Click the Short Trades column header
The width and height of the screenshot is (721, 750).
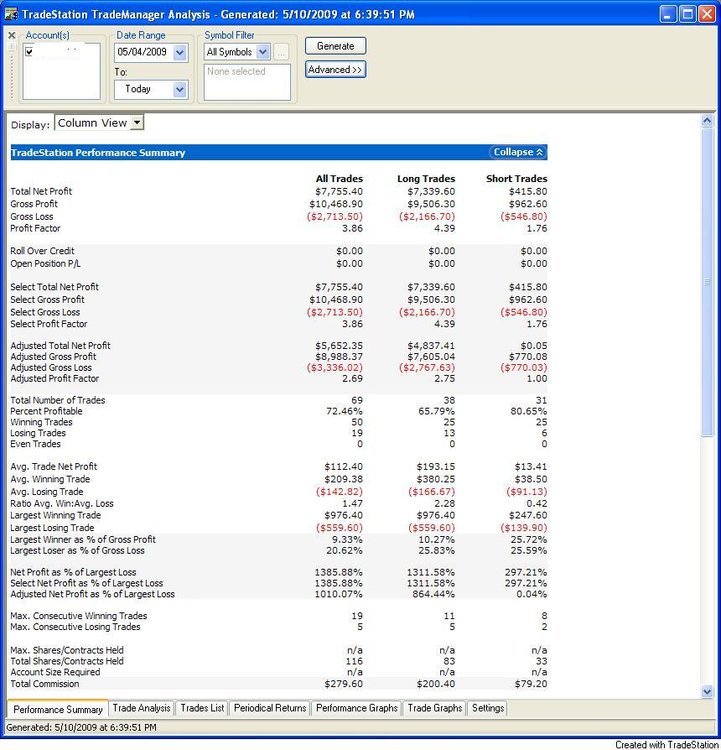[x=517, y=178]
